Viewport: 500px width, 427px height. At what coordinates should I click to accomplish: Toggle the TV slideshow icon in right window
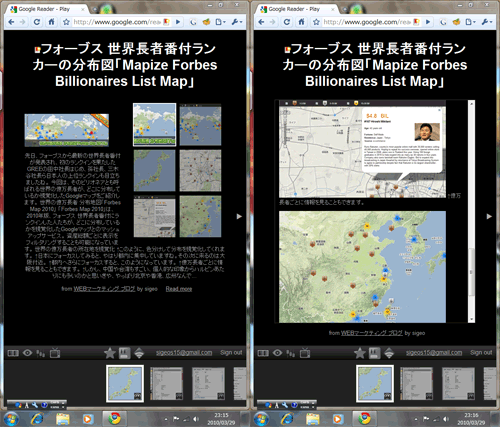[x=305, y=352]
